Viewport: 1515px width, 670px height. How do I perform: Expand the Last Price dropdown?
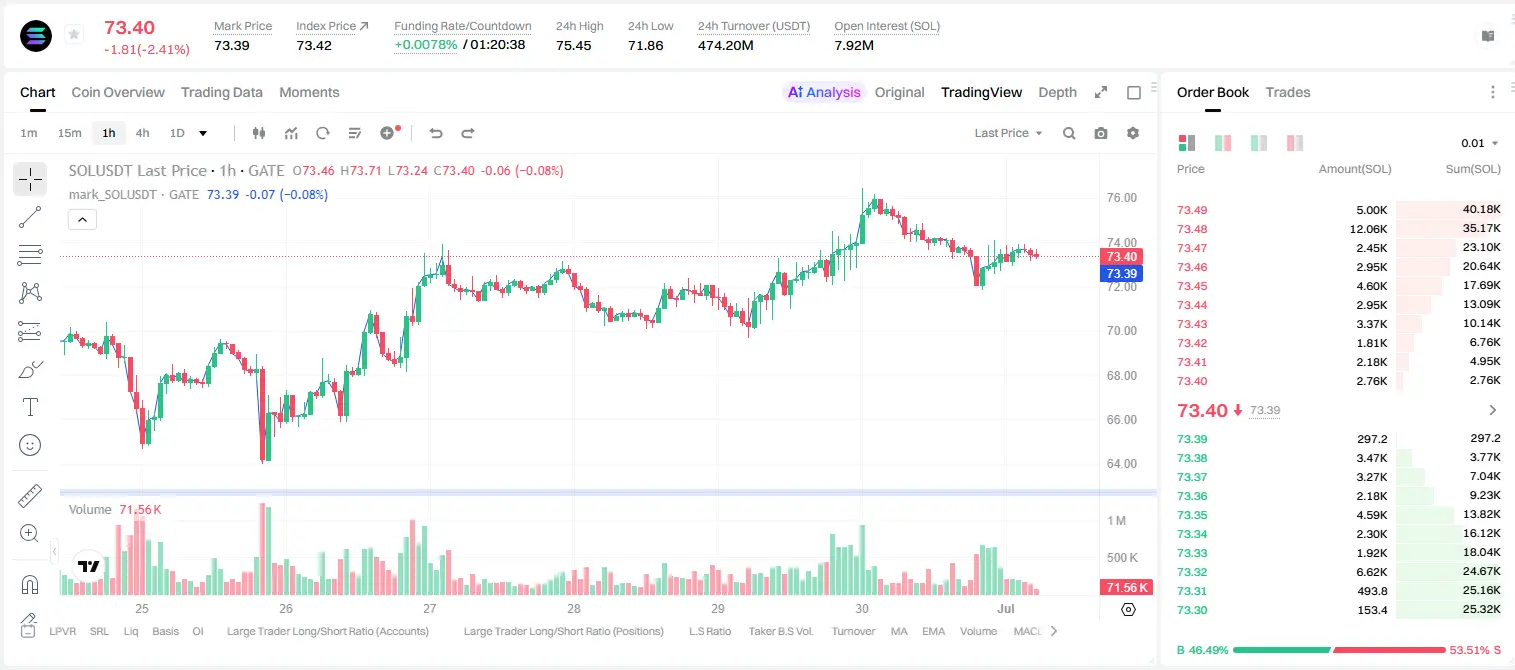tap(1008, 133)
